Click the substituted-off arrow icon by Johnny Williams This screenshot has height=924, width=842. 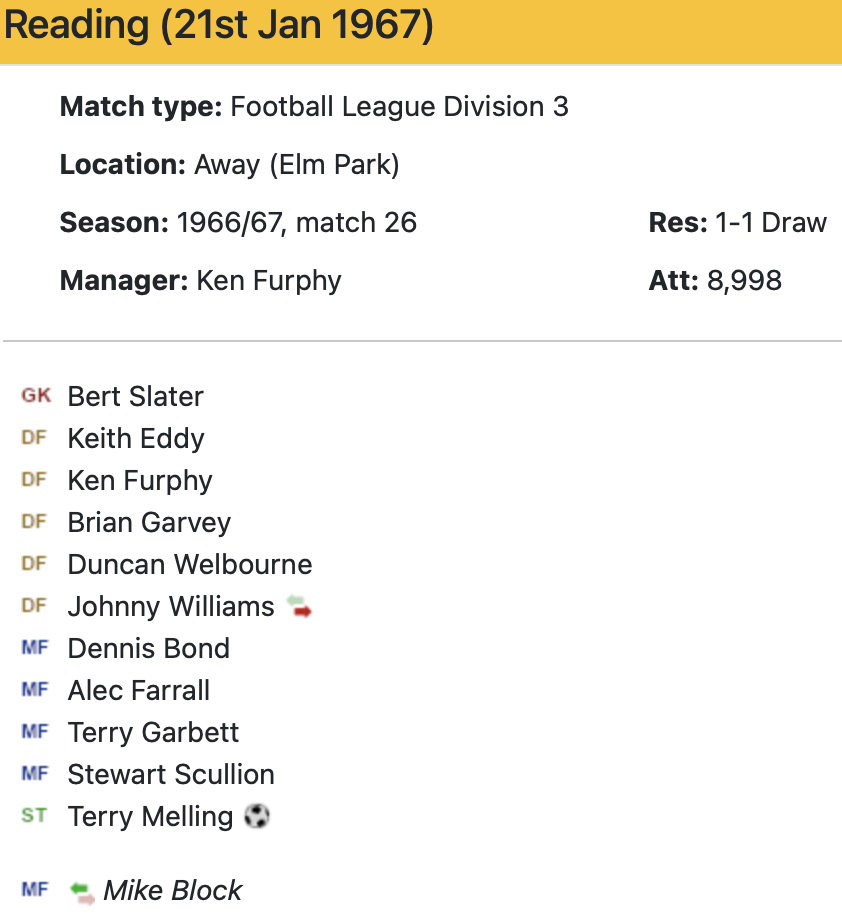299,606
